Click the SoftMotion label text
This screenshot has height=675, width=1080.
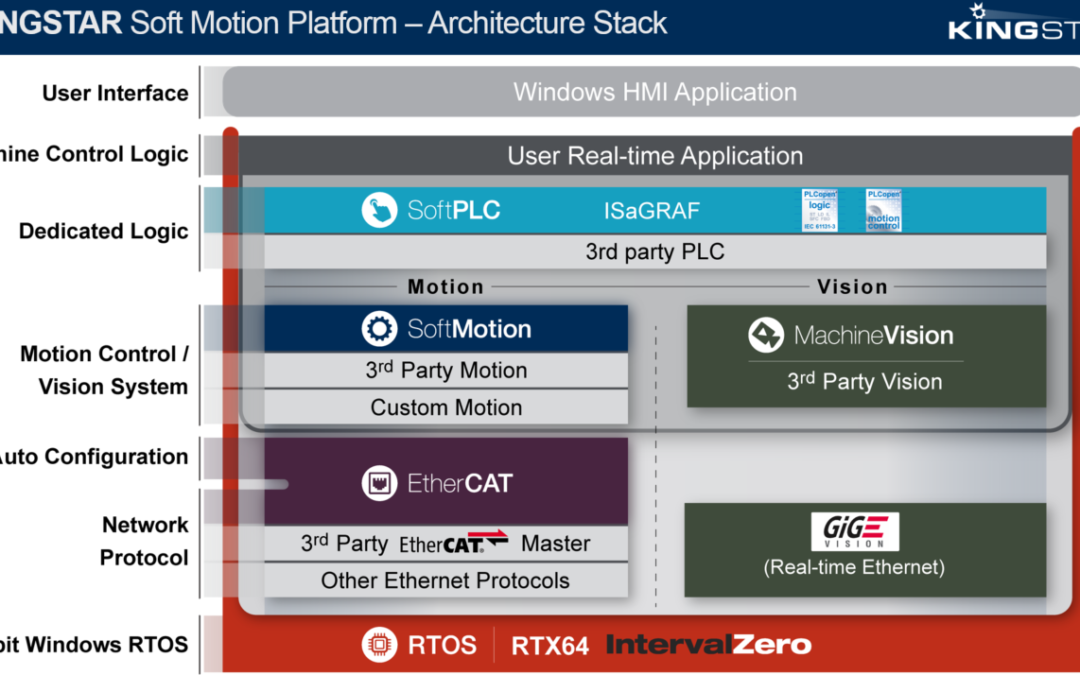click(x=469, y=329)
